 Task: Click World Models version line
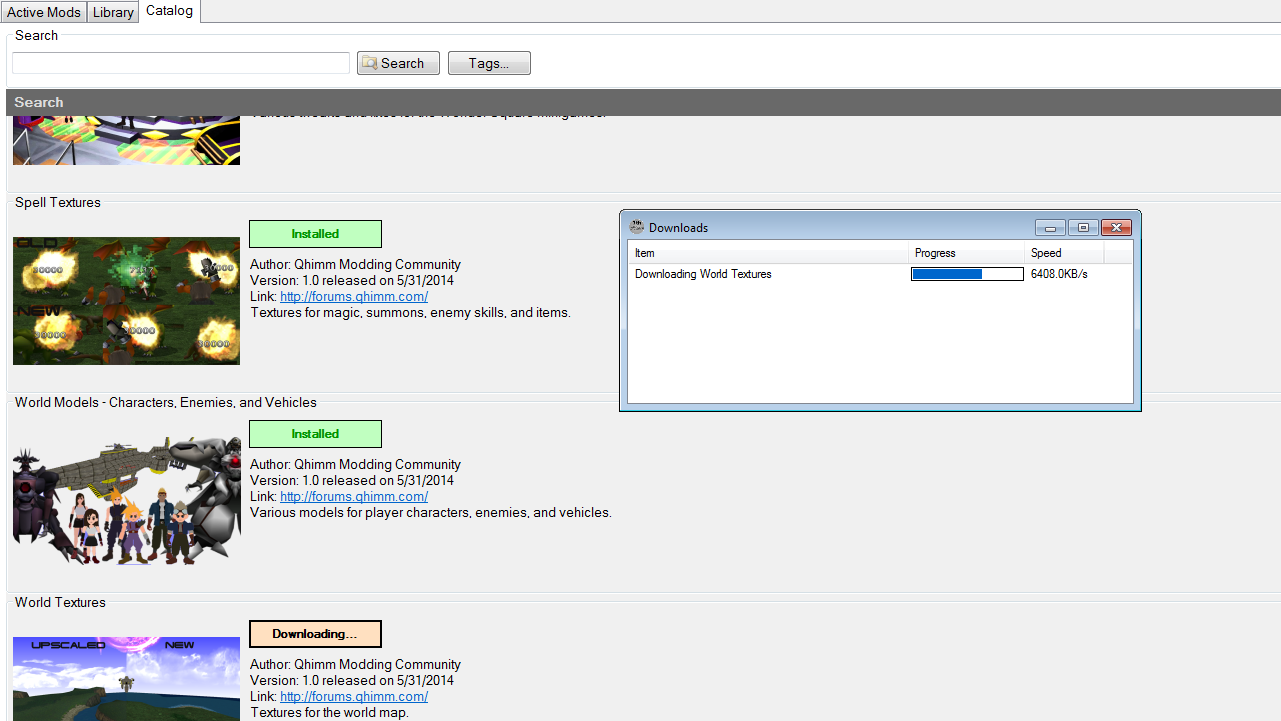pos(352,480)
